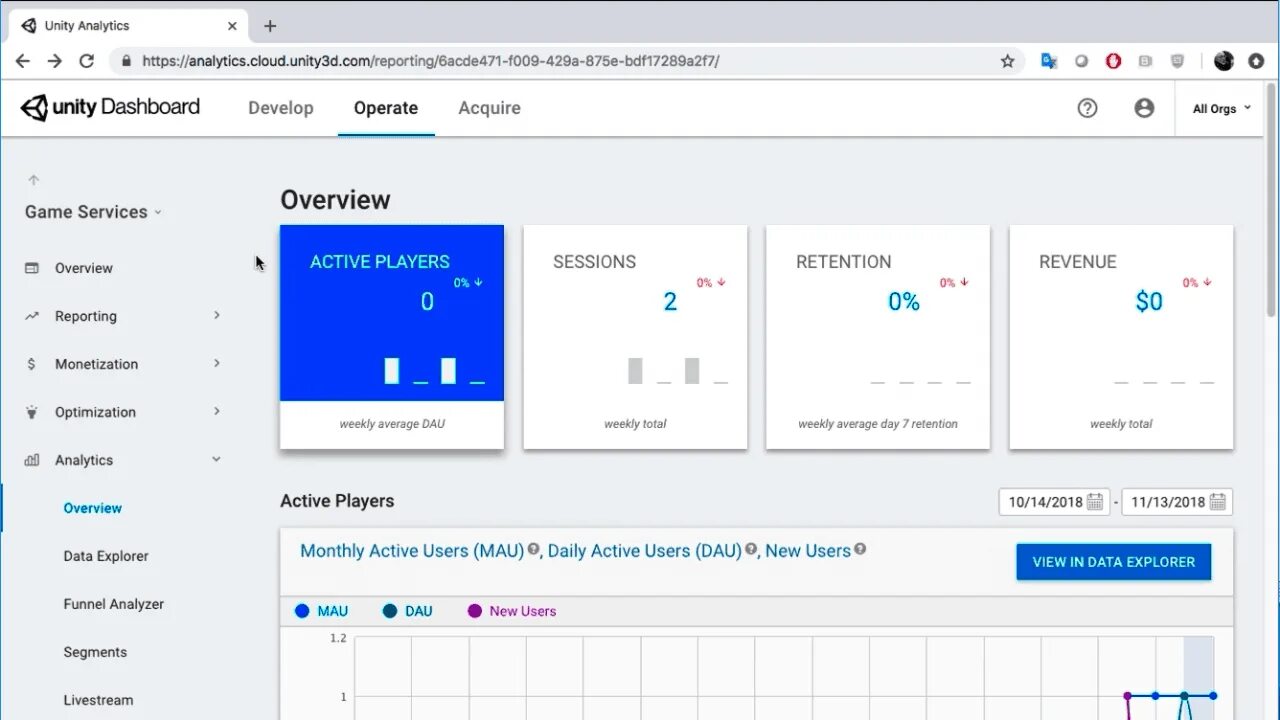Open Livestream in the sidebar

(x=98, y=700)
